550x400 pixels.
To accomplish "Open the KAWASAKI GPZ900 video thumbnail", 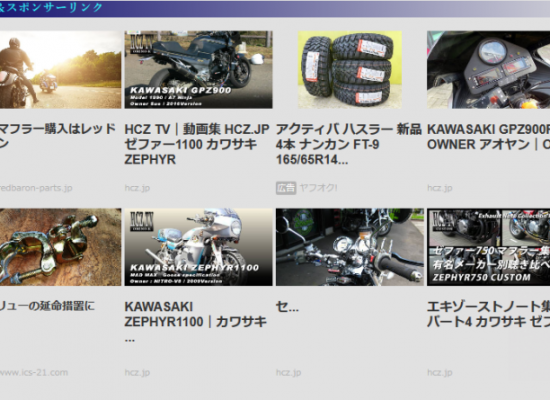I will (x=199, y=69).
